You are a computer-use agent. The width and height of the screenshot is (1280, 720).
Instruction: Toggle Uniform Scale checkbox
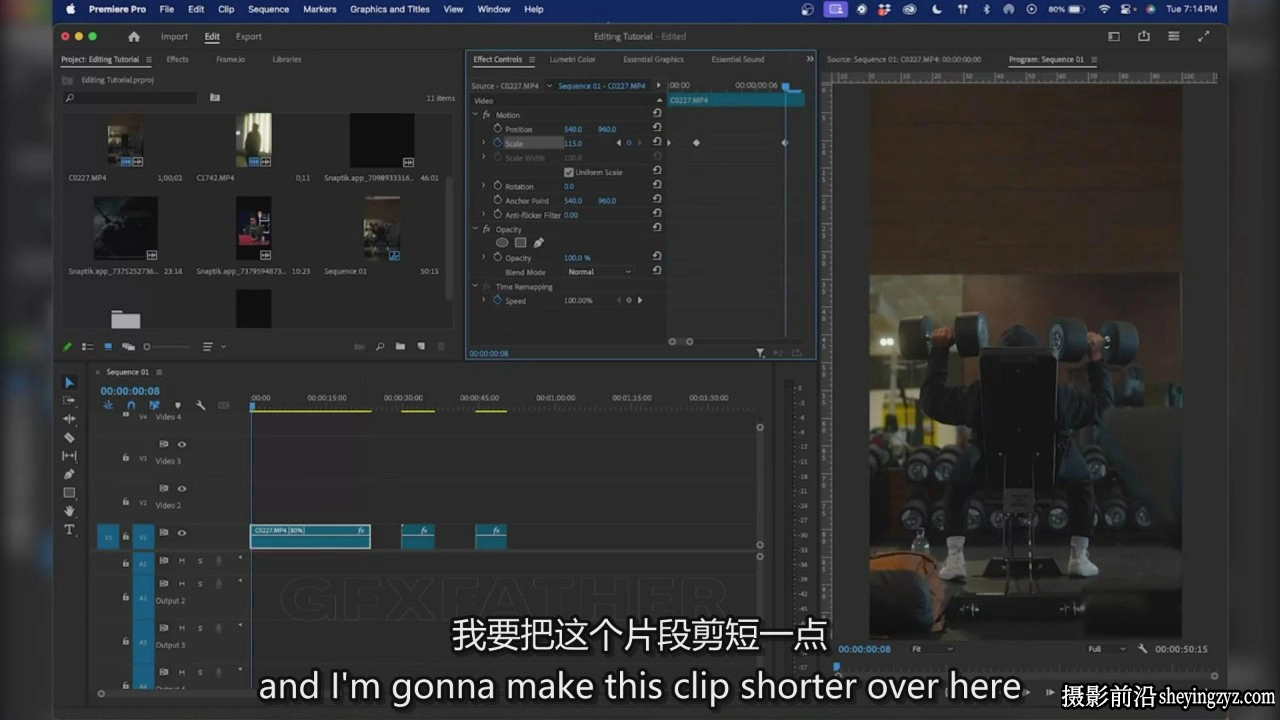point(569,172)
